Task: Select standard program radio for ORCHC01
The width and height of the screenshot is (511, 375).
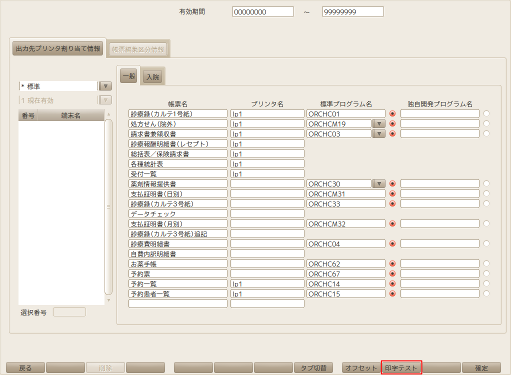Action: [392, 114]
